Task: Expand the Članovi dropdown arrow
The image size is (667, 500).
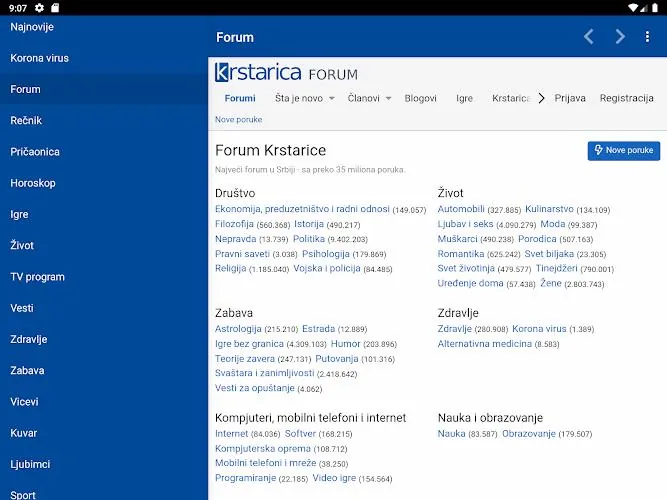Action: (388, 98)
